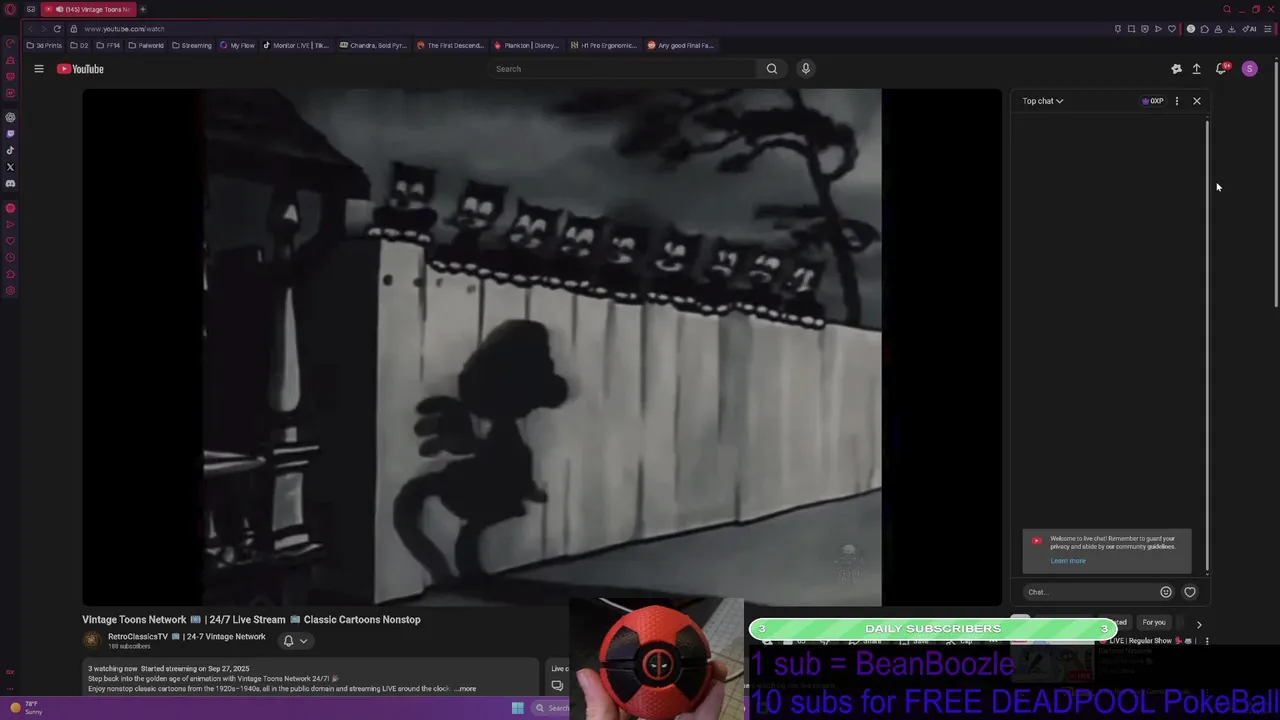Open the emoji picker in chat input
The image size is (1280, 720).
tap(1165, 592)
